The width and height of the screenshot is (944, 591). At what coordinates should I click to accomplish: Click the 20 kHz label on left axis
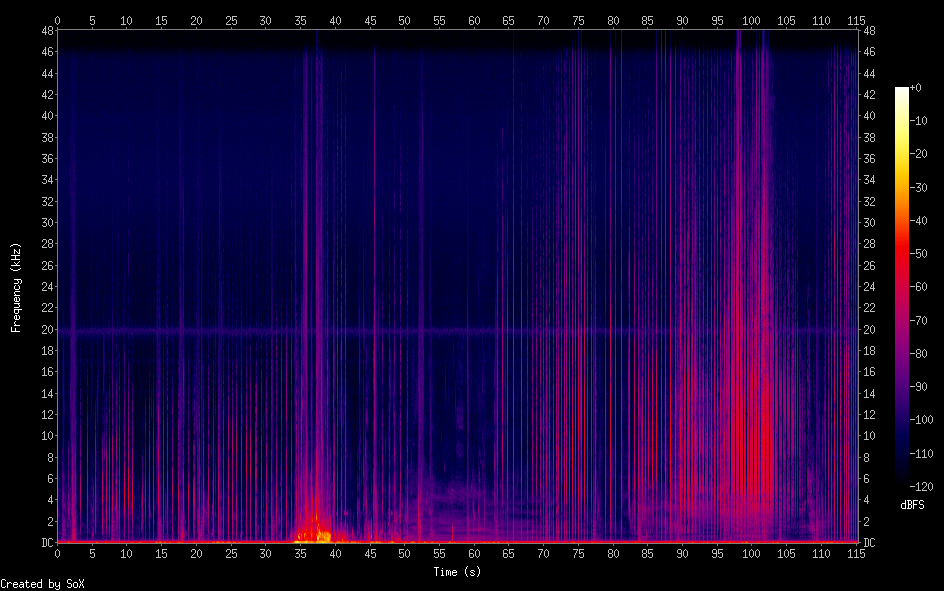(44, 330)
